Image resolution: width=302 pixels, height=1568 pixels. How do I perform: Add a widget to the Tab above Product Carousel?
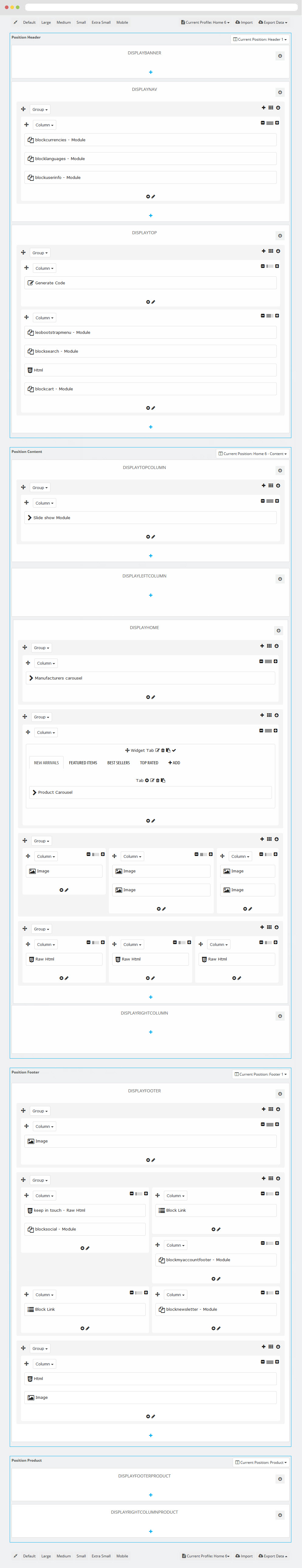click(x=147, y=780)
